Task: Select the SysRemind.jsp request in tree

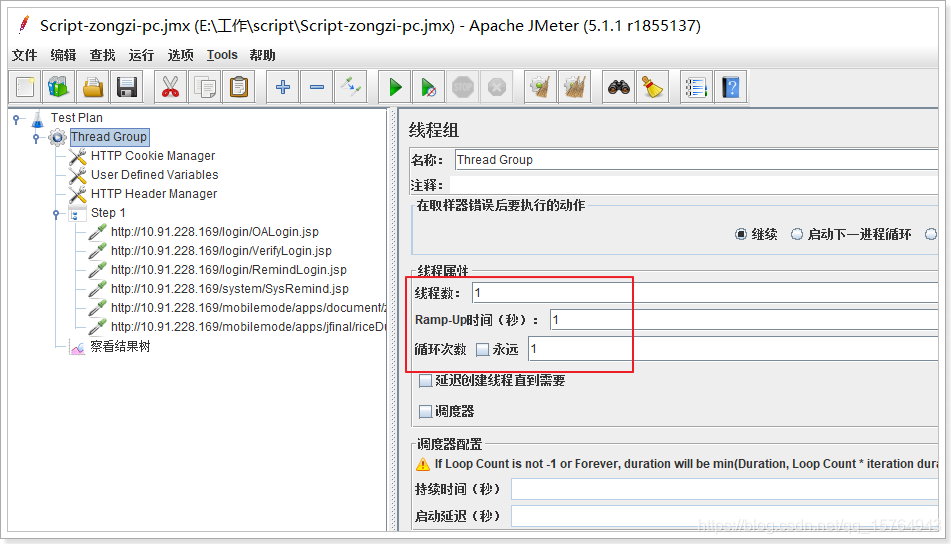Action: tap(230, 289)
